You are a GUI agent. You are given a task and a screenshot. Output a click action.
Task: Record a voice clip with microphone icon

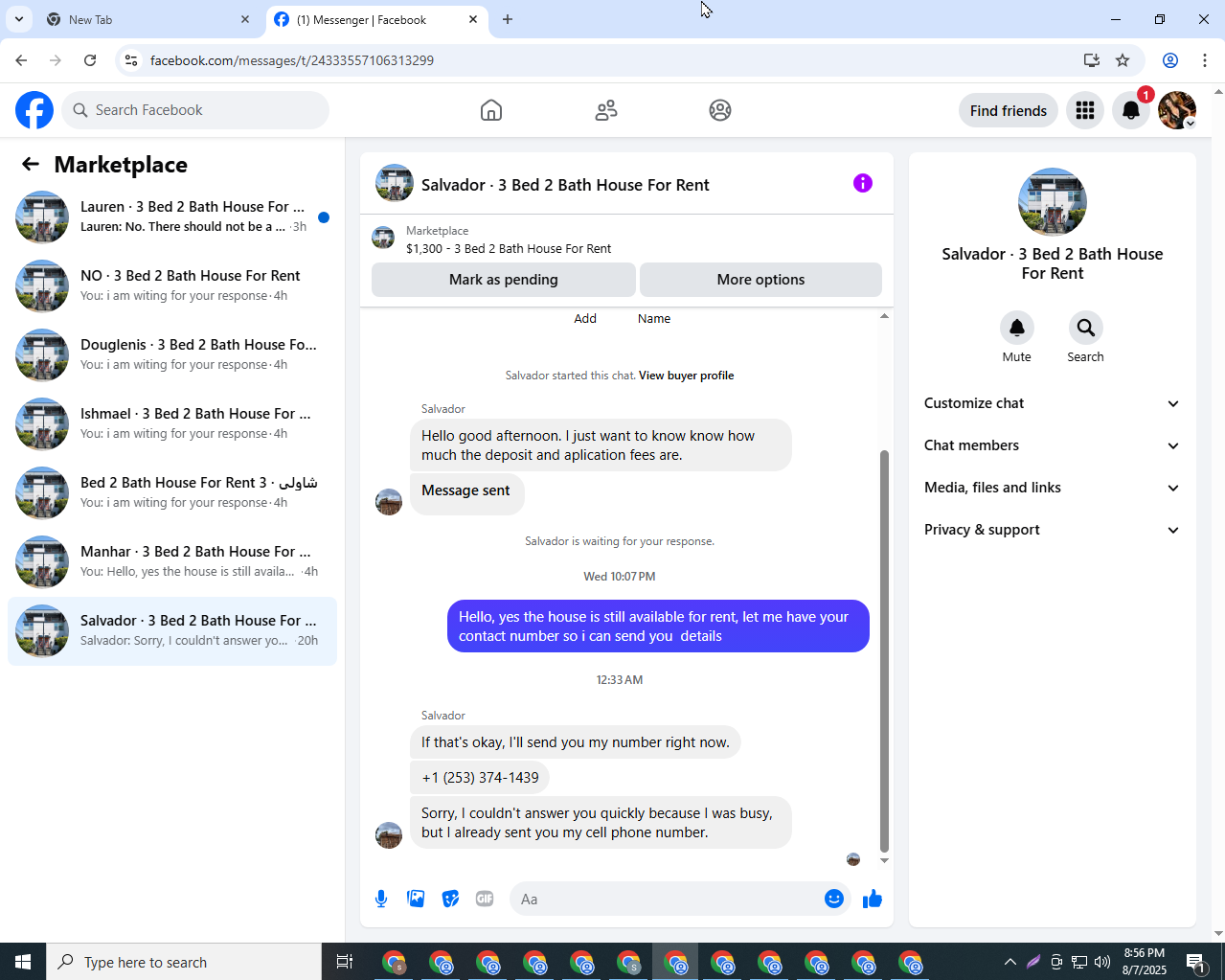[381, 899]
